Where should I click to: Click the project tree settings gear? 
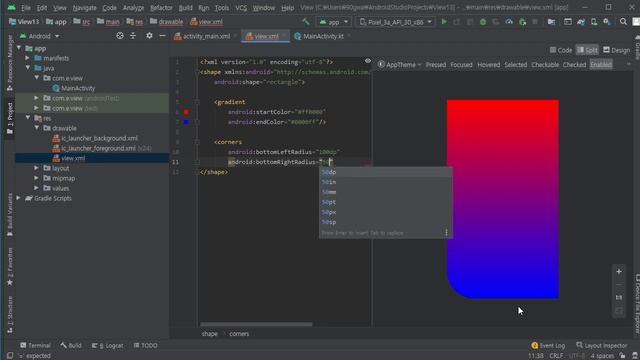coord(149,36)
